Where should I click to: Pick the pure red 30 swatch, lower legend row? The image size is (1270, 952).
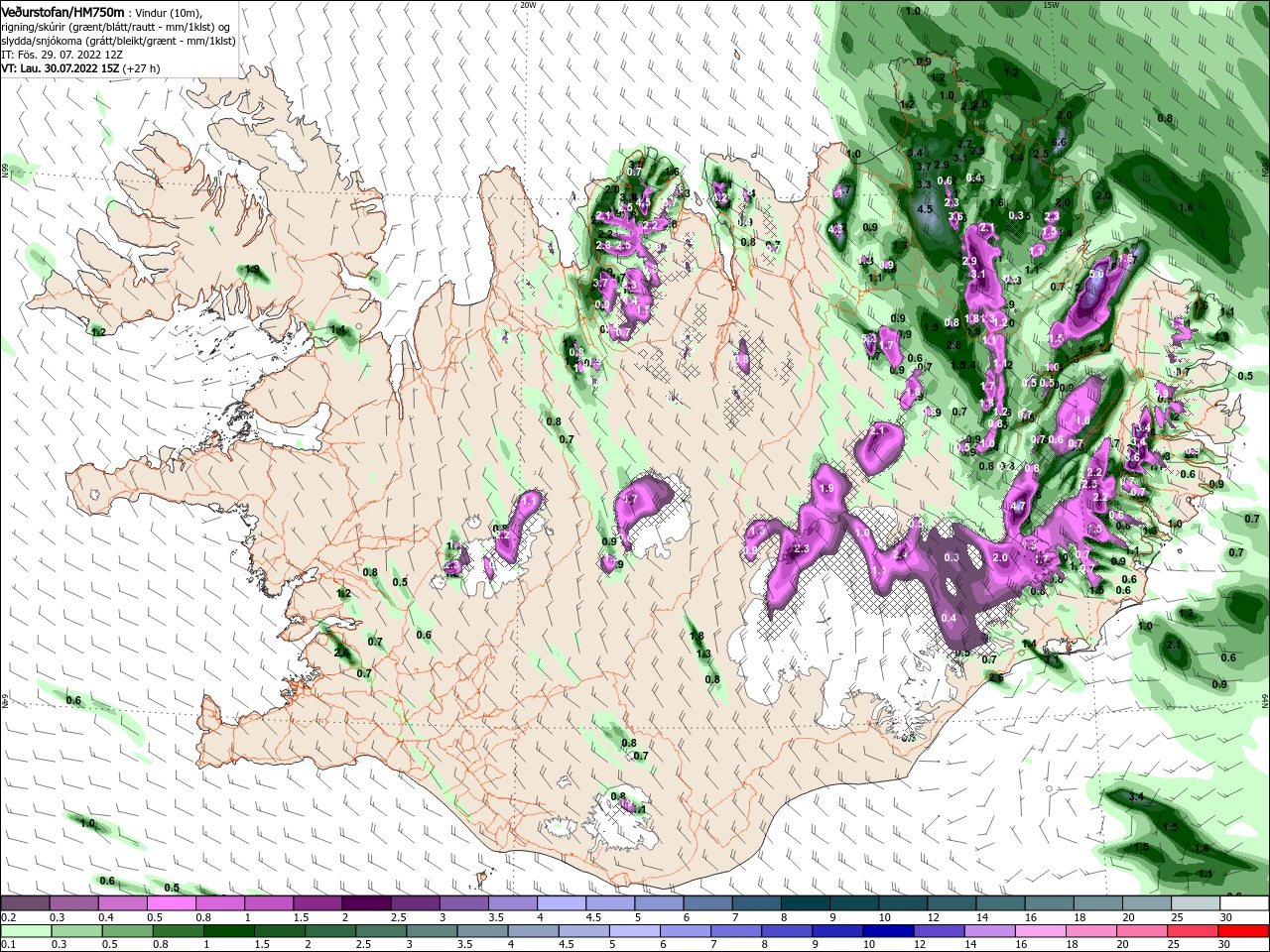pos(1244,931)
